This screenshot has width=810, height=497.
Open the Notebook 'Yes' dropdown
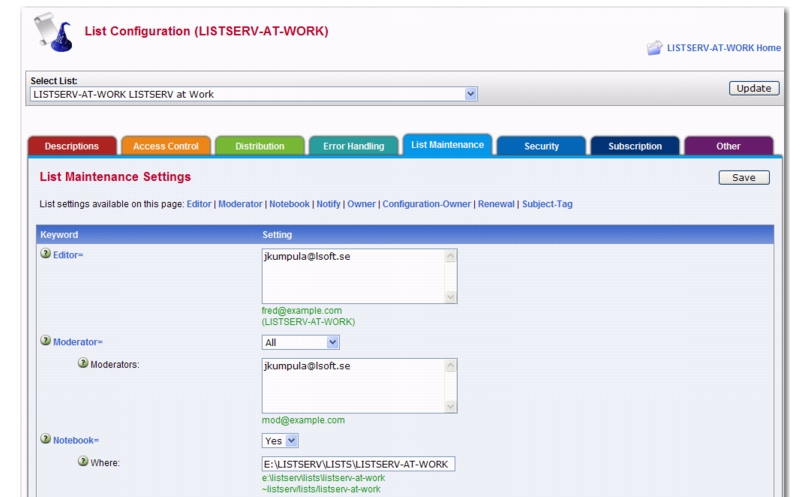[x=280, y=441]
